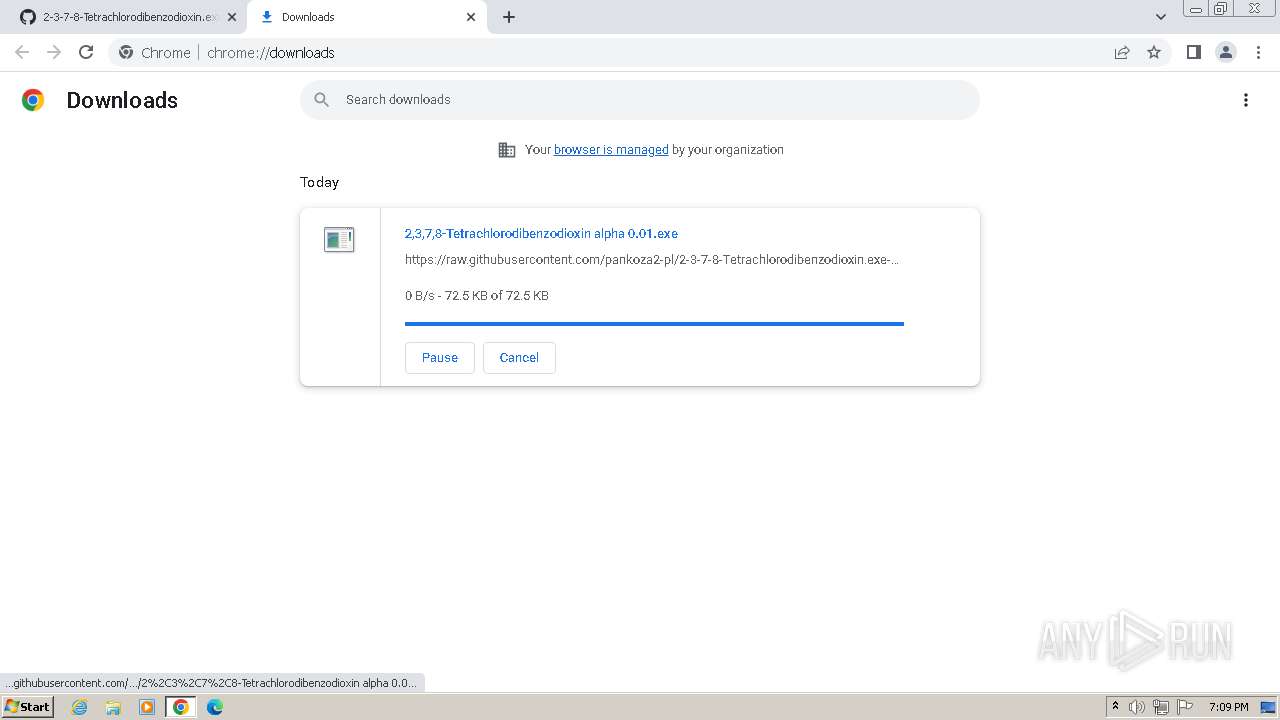
Task: Close the GitHub Tetrachlorodibenzodioxin tab
Action: coord(231,17)
